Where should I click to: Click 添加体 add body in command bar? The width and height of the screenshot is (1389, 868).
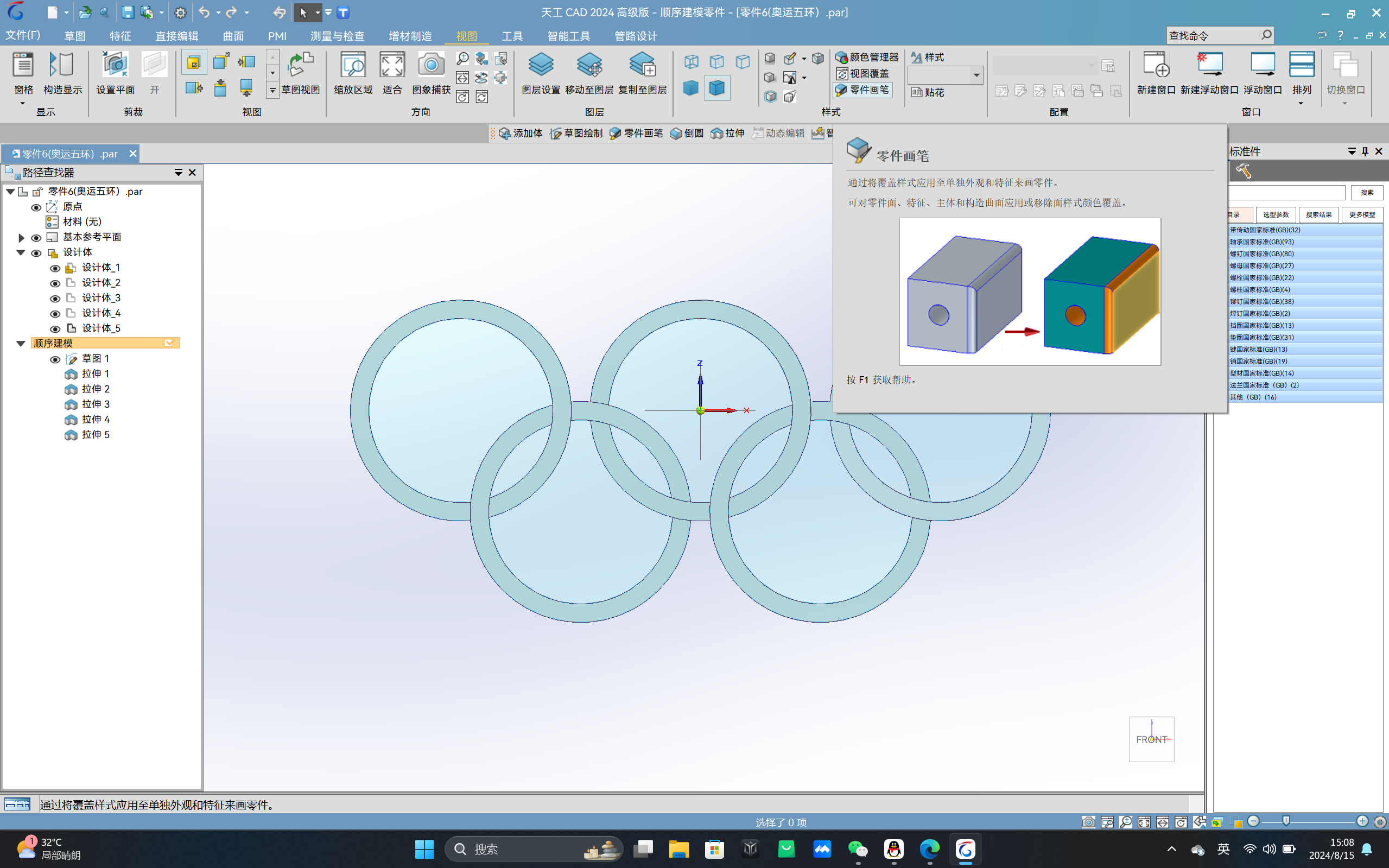(521, 133)
